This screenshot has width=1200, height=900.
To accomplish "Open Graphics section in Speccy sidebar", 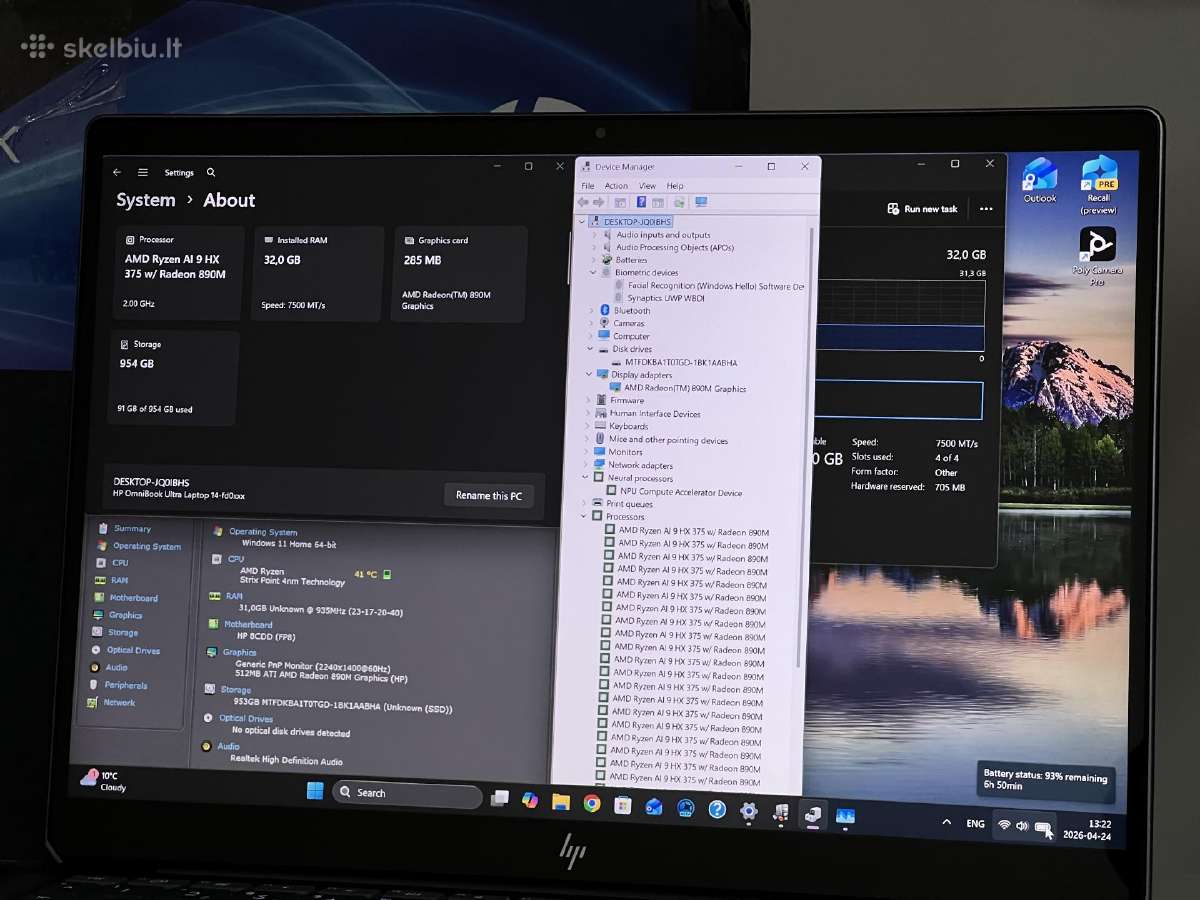I will pyautogui.click(x=118, y=615).
